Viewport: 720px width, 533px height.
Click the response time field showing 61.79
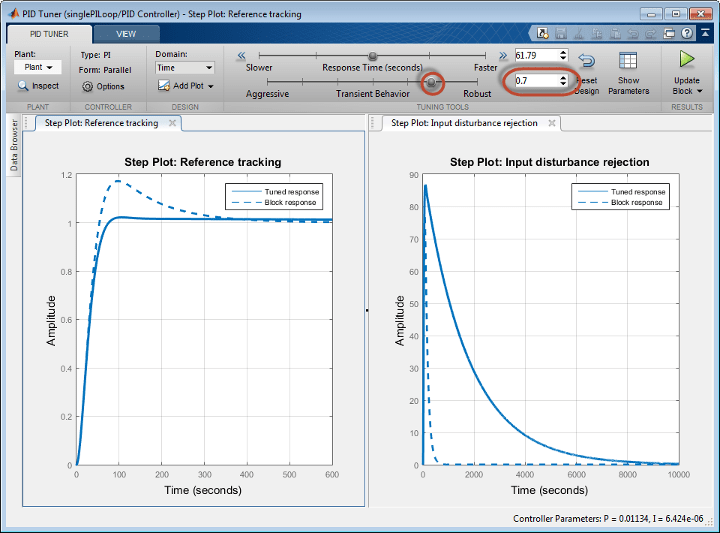point(536,55)
